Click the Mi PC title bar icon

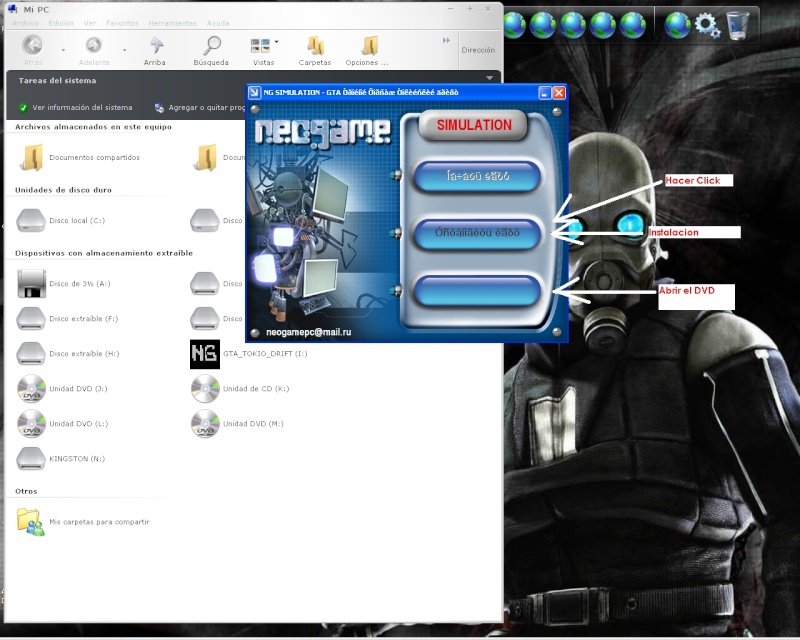point(12,9)
